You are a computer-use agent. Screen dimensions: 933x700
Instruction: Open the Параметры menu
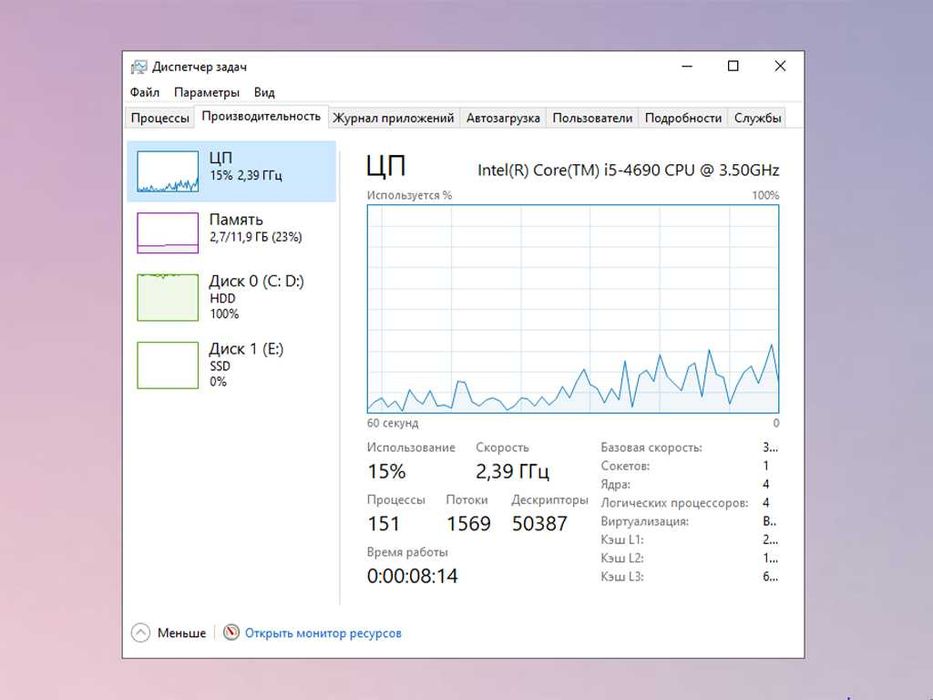click(206, 92)
